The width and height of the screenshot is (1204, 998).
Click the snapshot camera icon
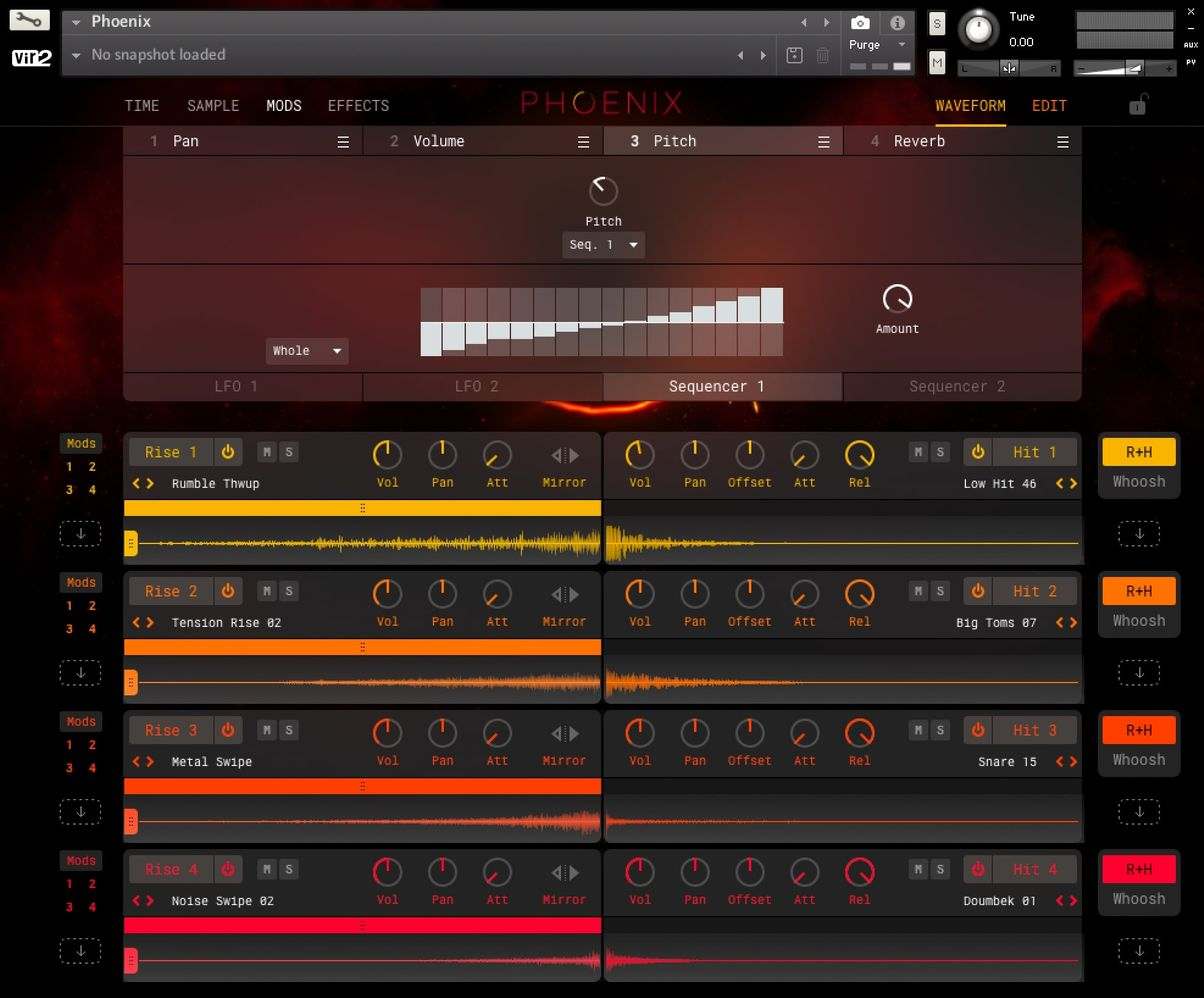pos(859,23)
